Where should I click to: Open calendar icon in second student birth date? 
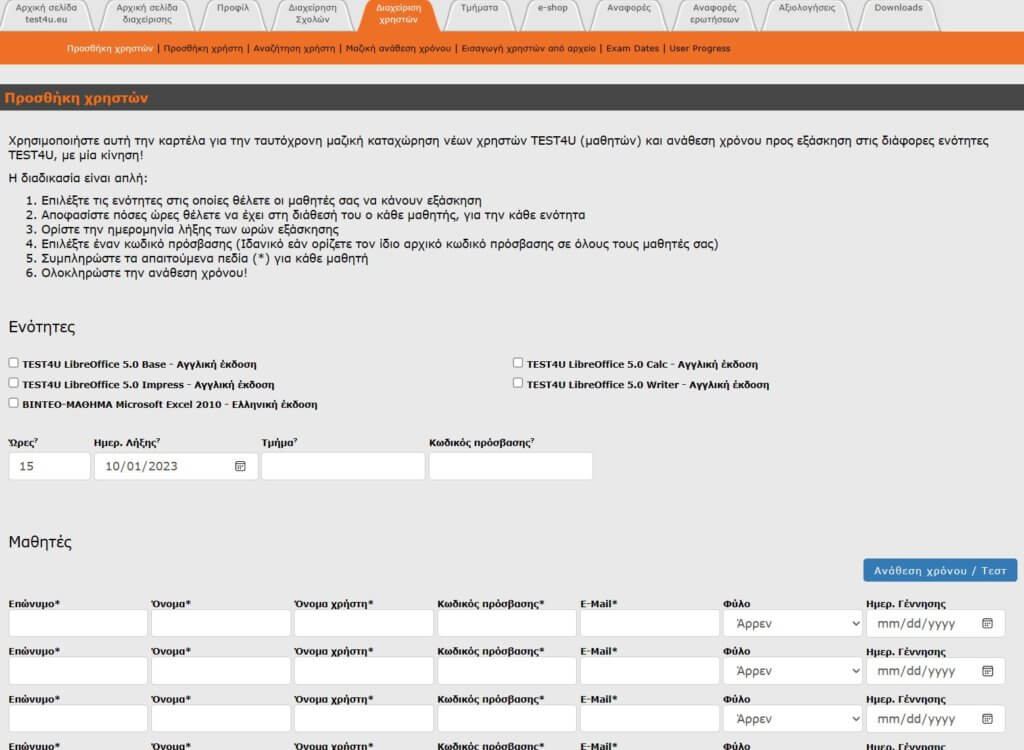[x=987, y=671]
